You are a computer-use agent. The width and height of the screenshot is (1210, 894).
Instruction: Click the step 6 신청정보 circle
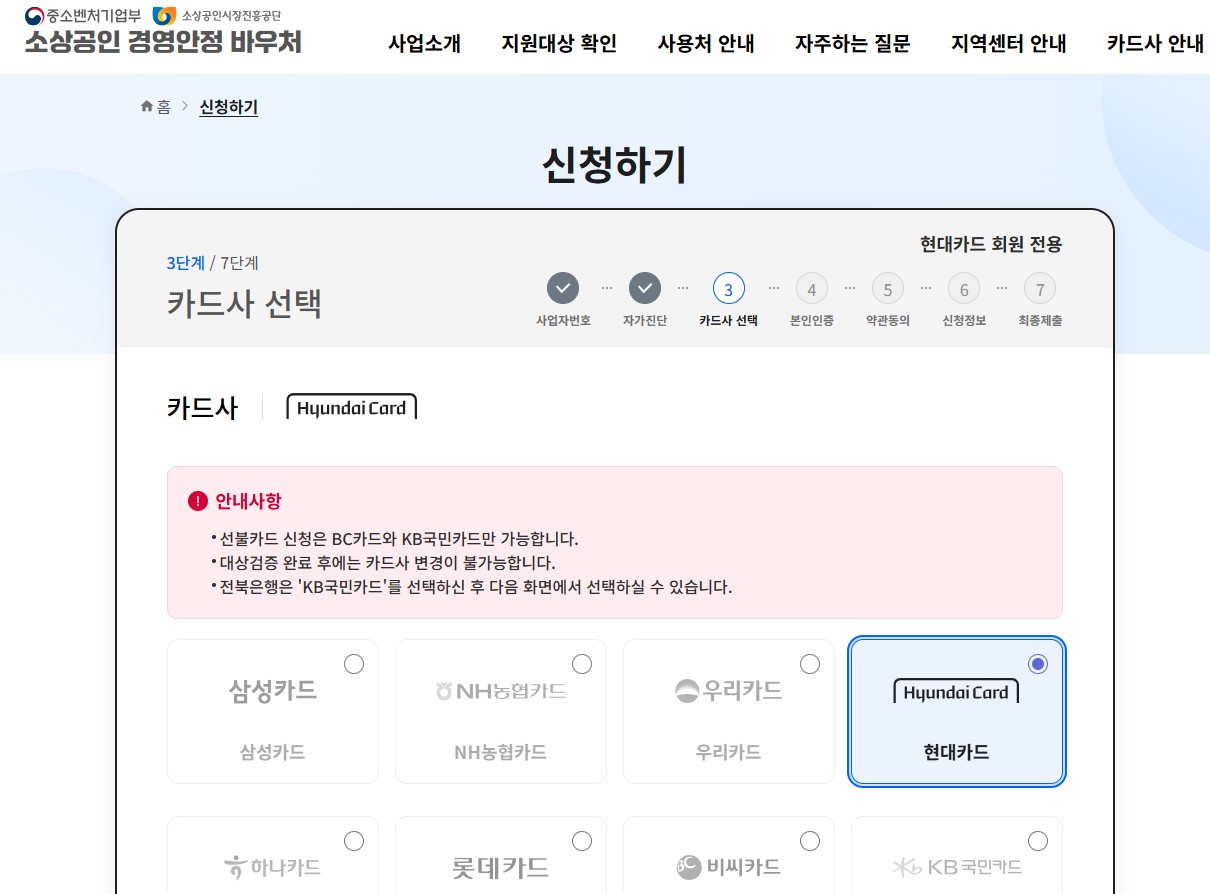click(x=964, y=289)
